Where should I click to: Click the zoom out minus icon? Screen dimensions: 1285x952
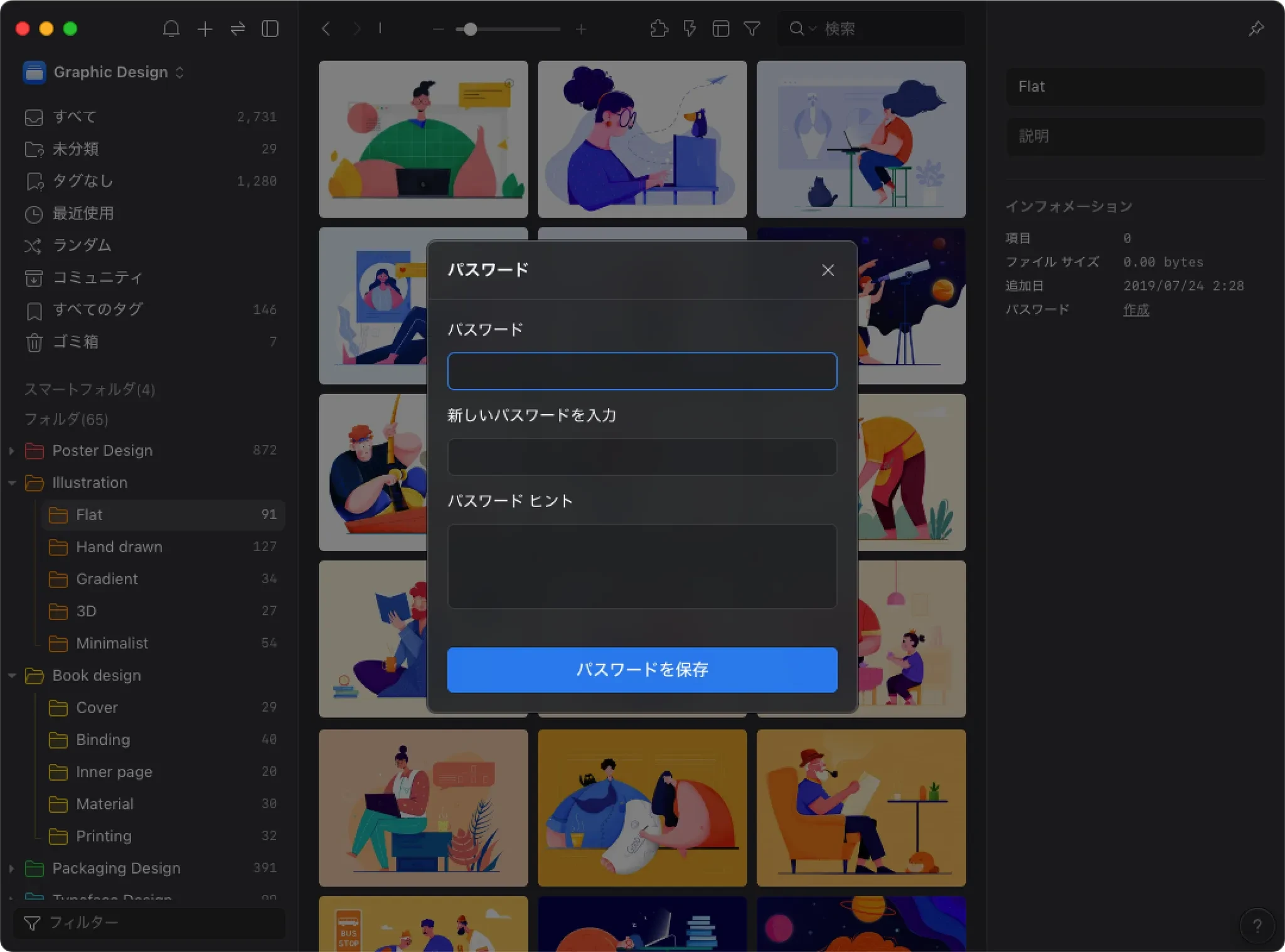click(438, 29)
